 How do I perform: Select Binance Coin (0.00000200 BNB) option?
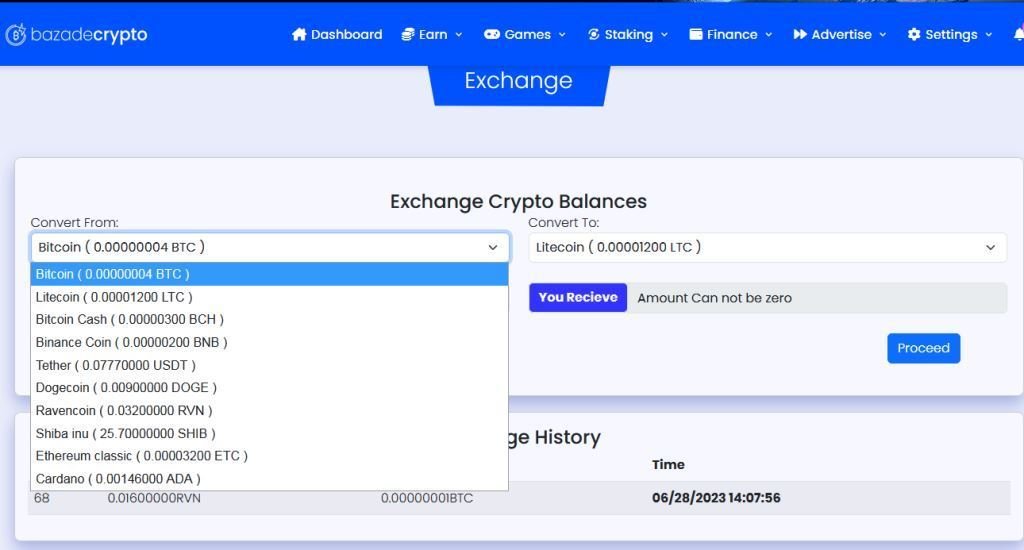click(269, 342)
